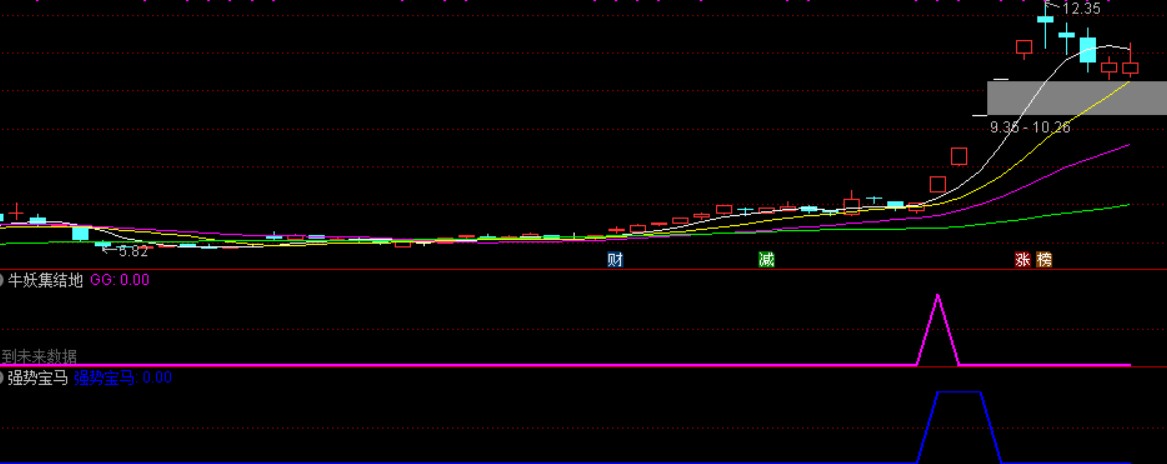Click the 12.35 high price label
This screenshot has width=1167, height=464.
pos(1081,10)
